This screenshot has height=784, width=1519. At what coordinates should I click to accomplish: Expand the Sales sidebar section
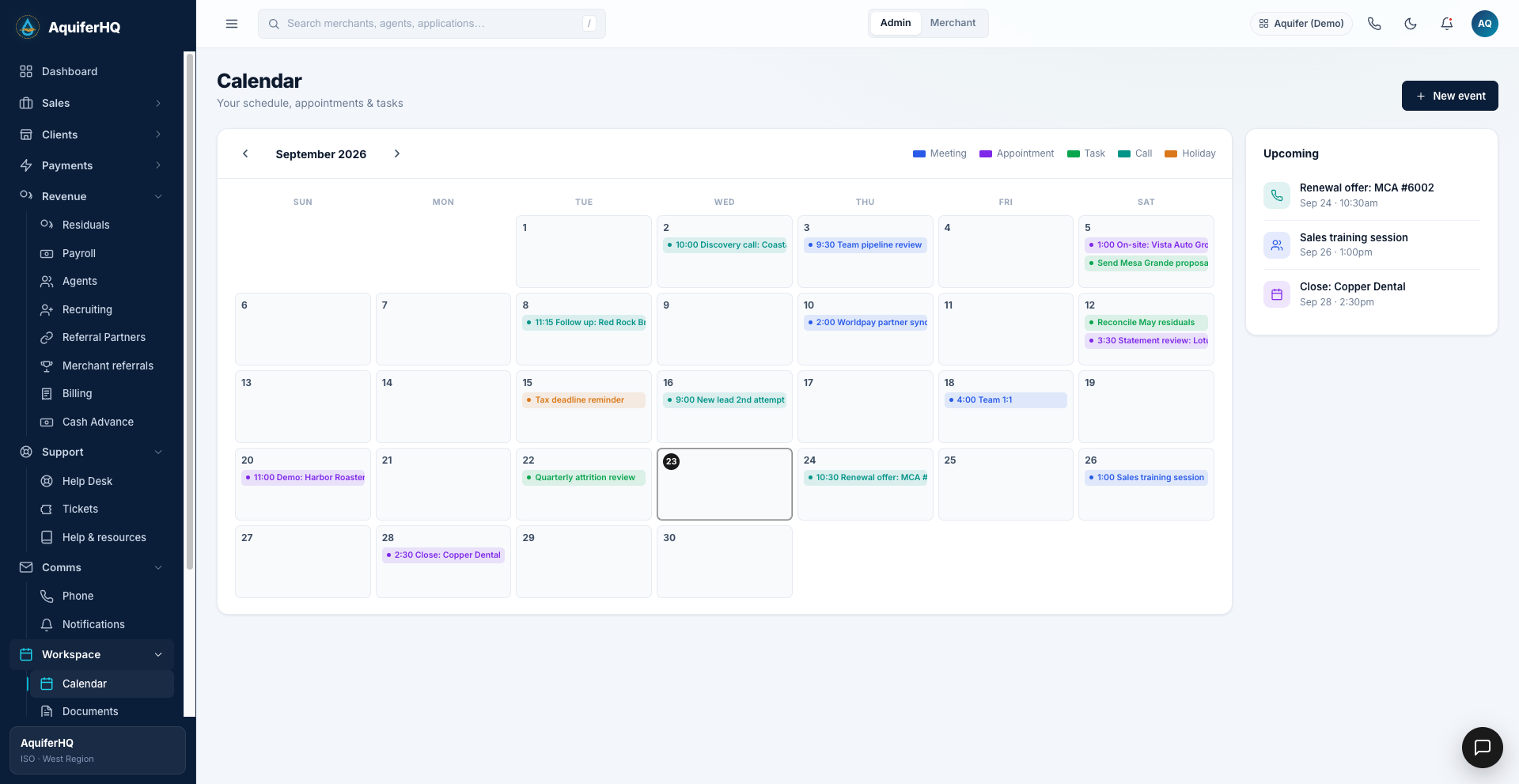92,103
